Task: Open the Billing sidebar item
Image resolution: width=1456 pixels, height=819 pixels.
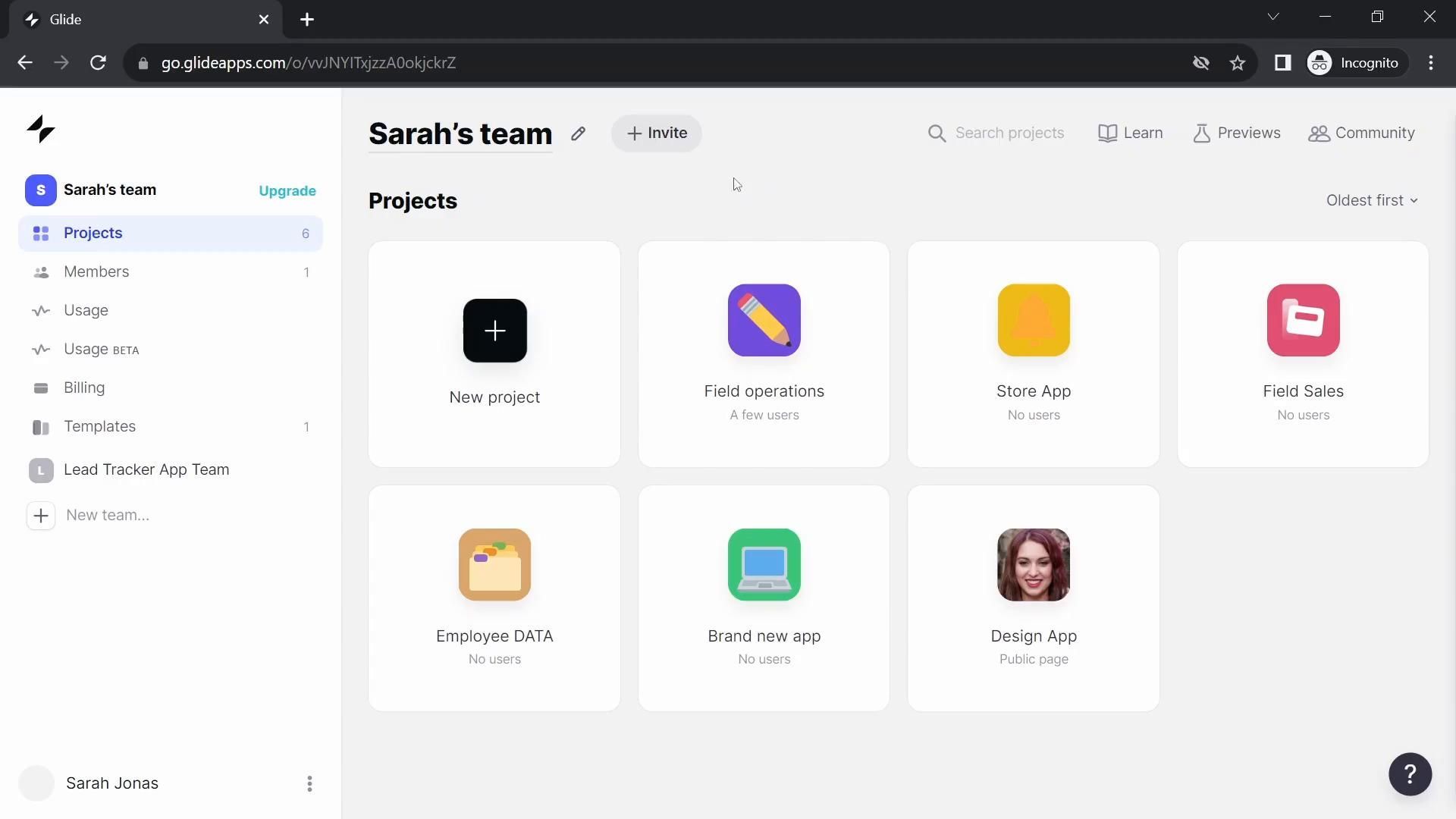Action: [84, 388]
